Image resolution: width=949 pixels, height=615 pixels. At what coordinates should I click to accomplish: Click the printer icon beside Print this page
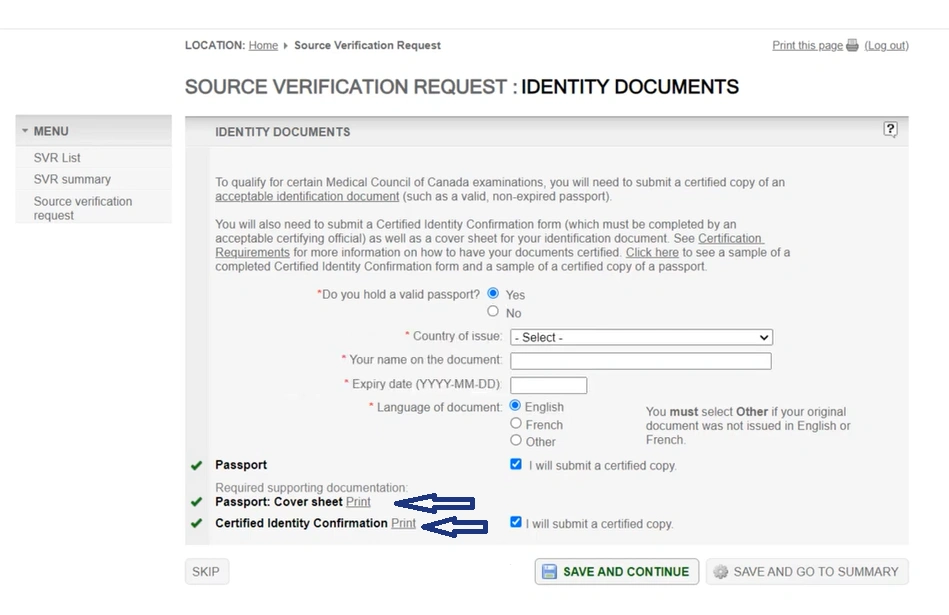tap(852, 46)
